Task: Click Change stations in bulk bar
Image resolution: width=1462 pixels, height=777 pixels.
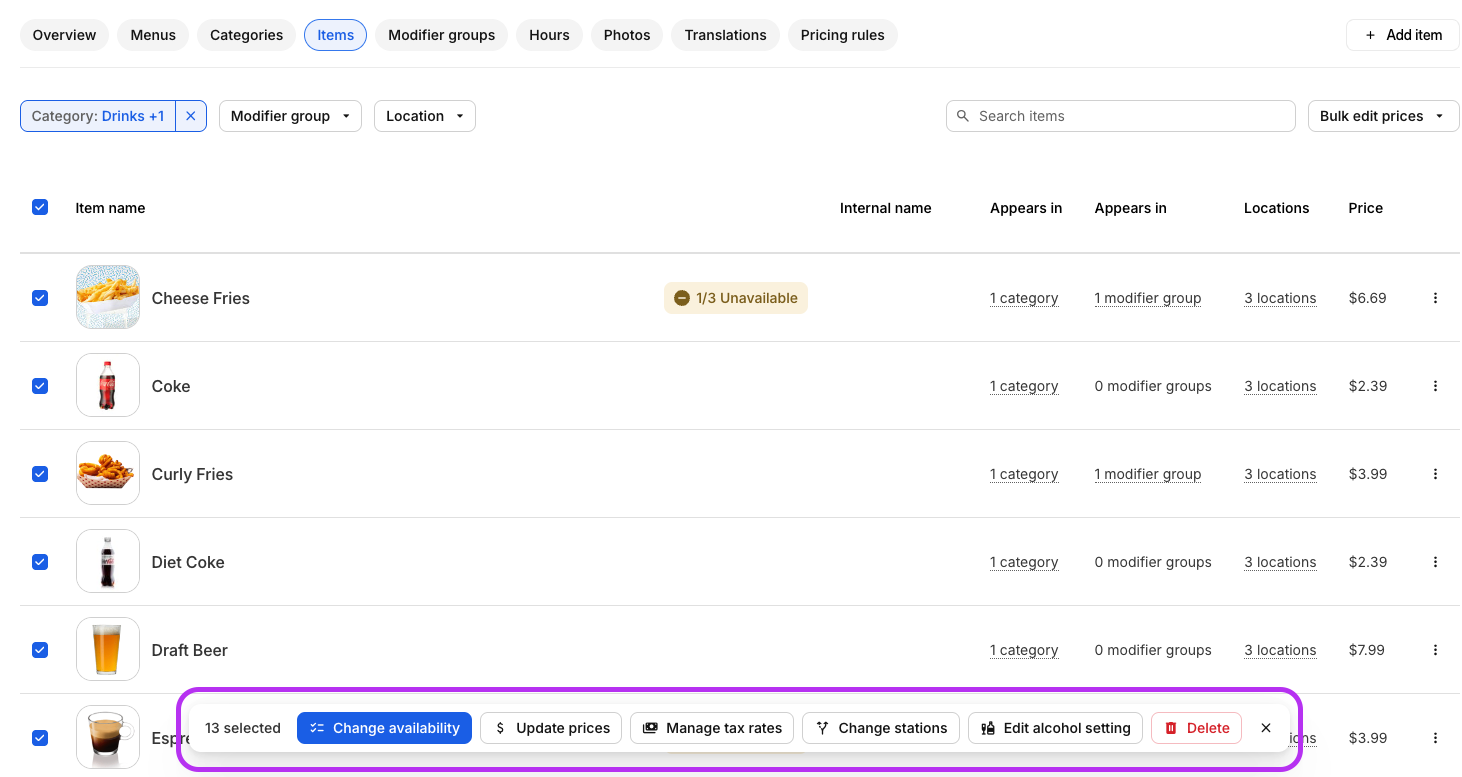Action: 880,728
